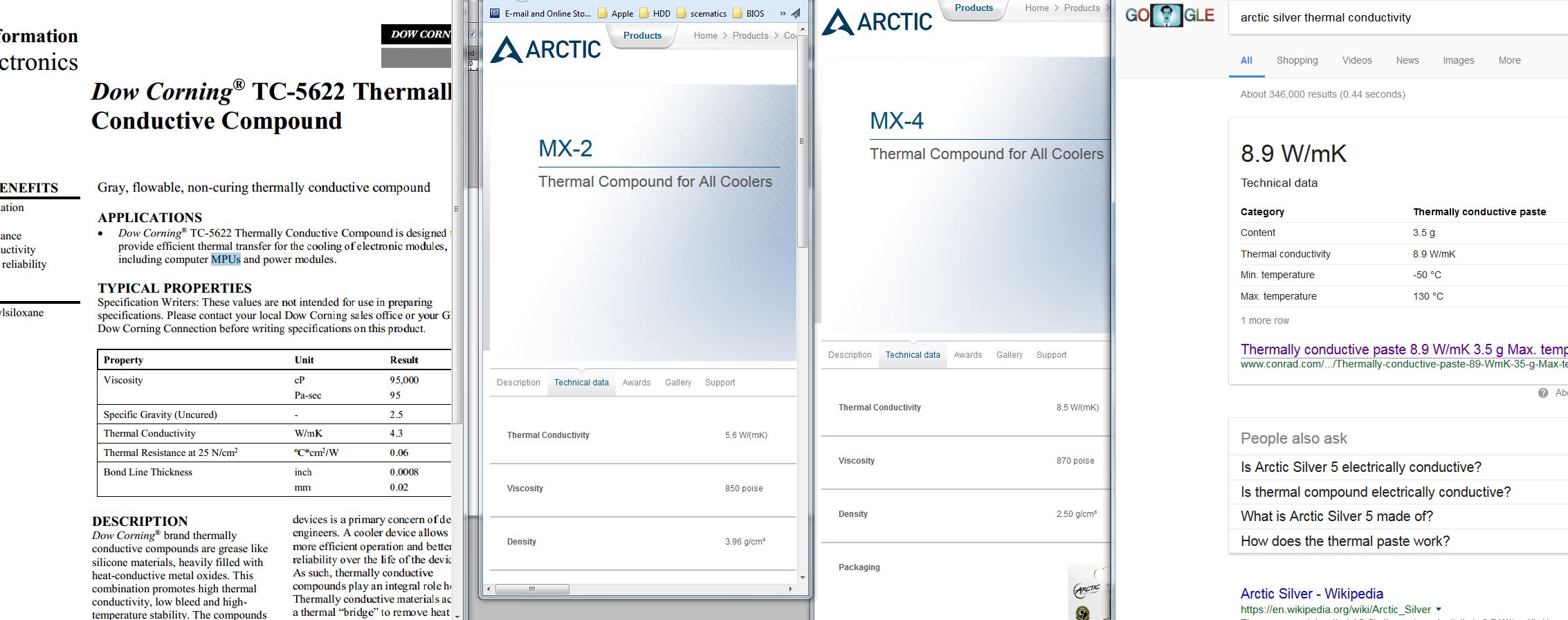This screenshot has width=1568, height=620.
Task: Click the 5.6 W/(mK) value on MX-2 page
Action: (746, 435)
